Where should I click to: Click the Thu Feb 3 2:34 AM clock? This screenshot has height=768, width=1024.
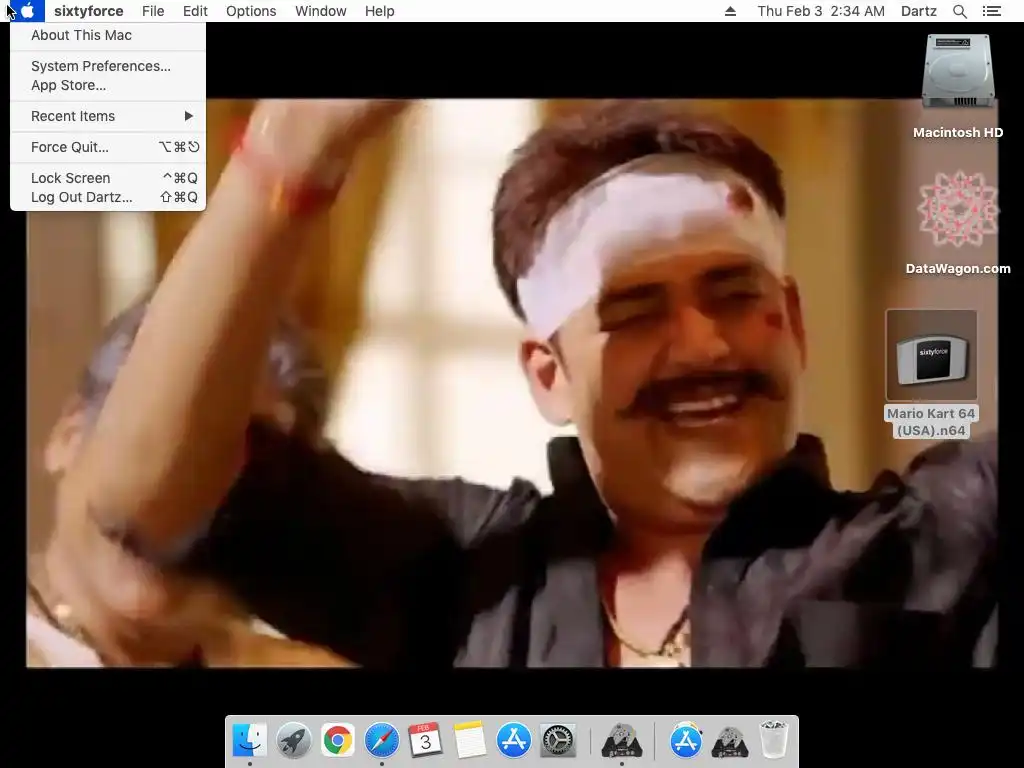(821, 11)
